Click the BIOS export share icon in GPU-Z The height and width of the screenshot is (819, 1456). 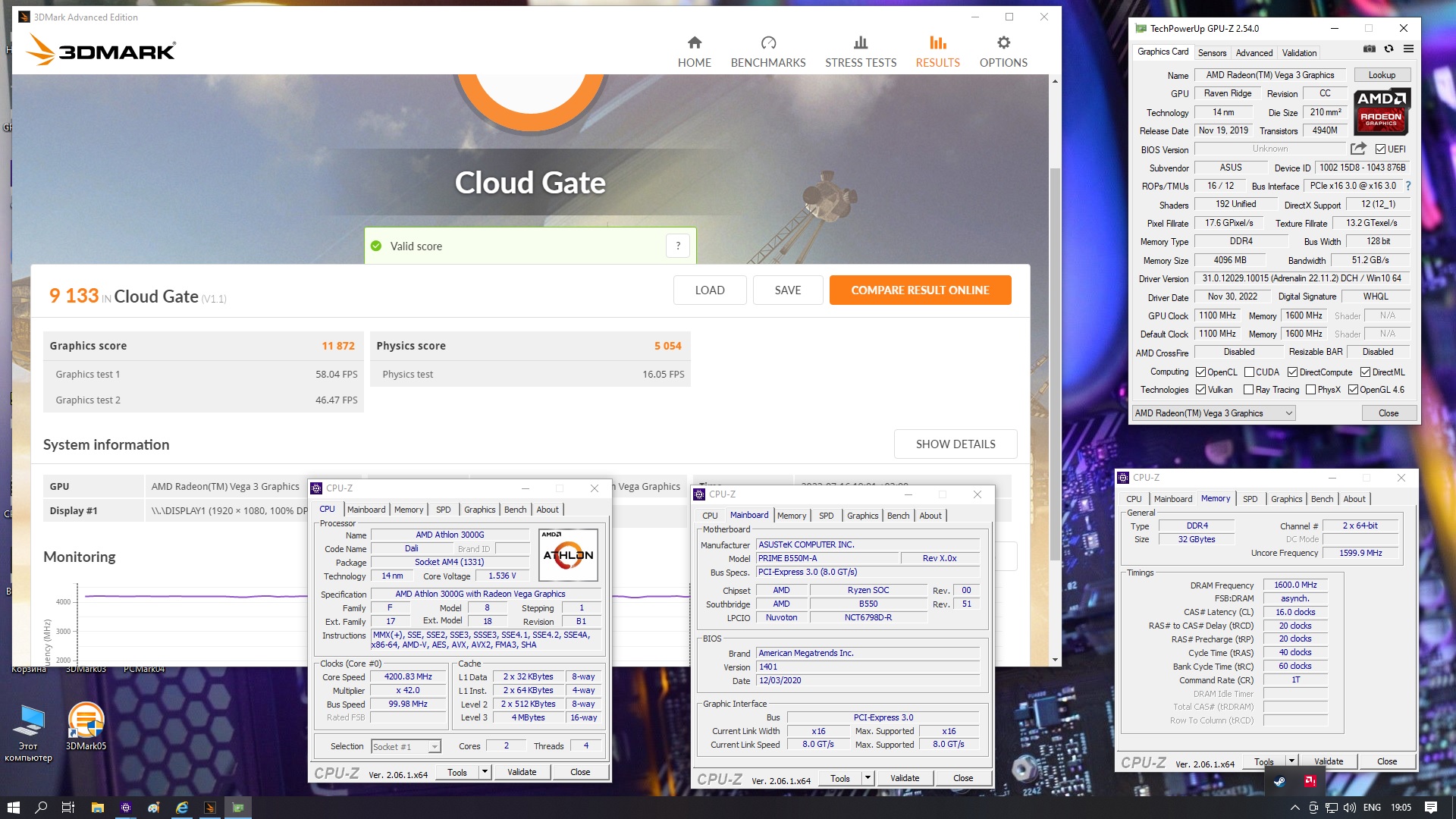click(1358, 149)
